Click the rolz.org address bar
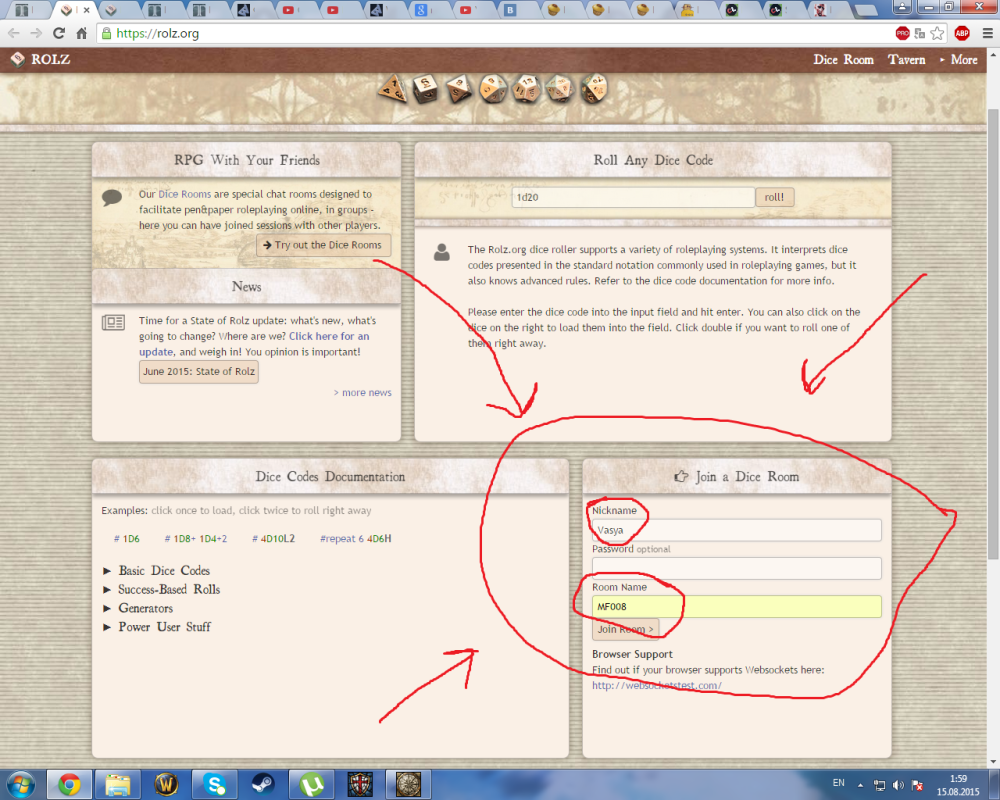This screenshot has height=800, width=1000. (x=497, y=33)
